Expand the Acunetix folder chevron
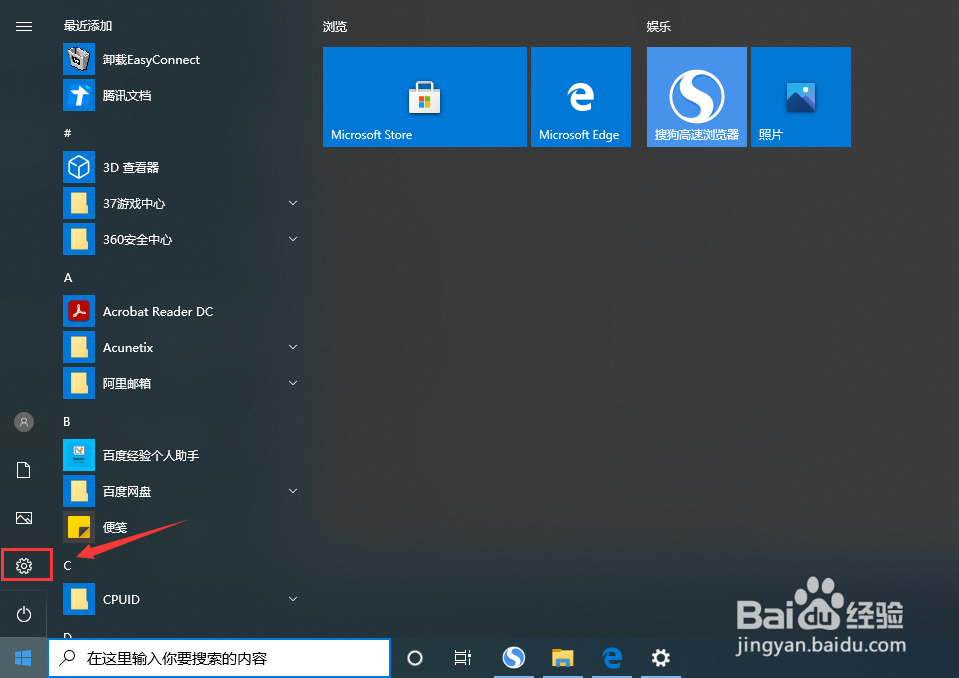This screenshot has width=959, height=678. point(293,347)
